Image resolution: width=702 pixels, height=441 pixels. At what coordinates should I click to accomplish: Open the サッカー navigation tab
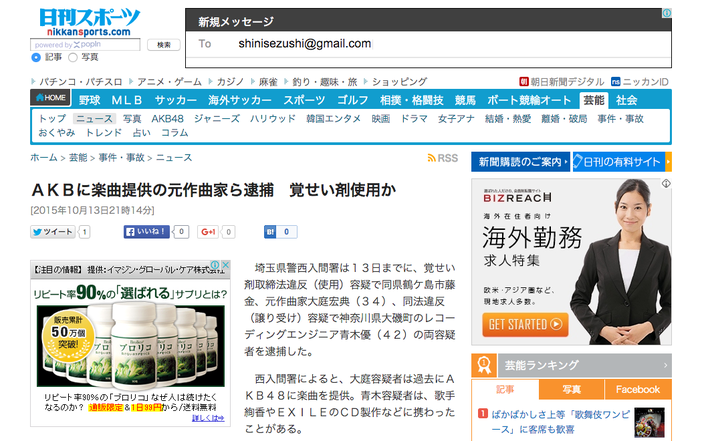(x=176, y=100)
